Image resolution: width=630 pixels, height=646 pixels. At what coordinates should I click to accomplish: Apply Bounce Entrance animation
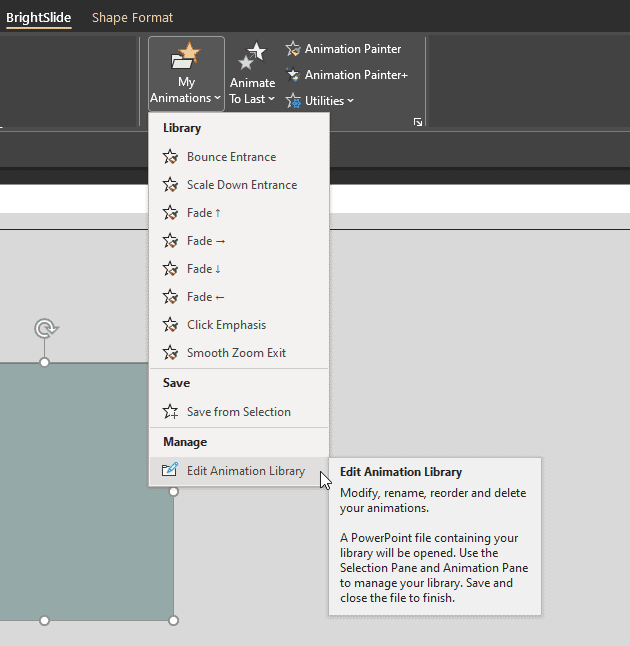click(x=231, y=157)
